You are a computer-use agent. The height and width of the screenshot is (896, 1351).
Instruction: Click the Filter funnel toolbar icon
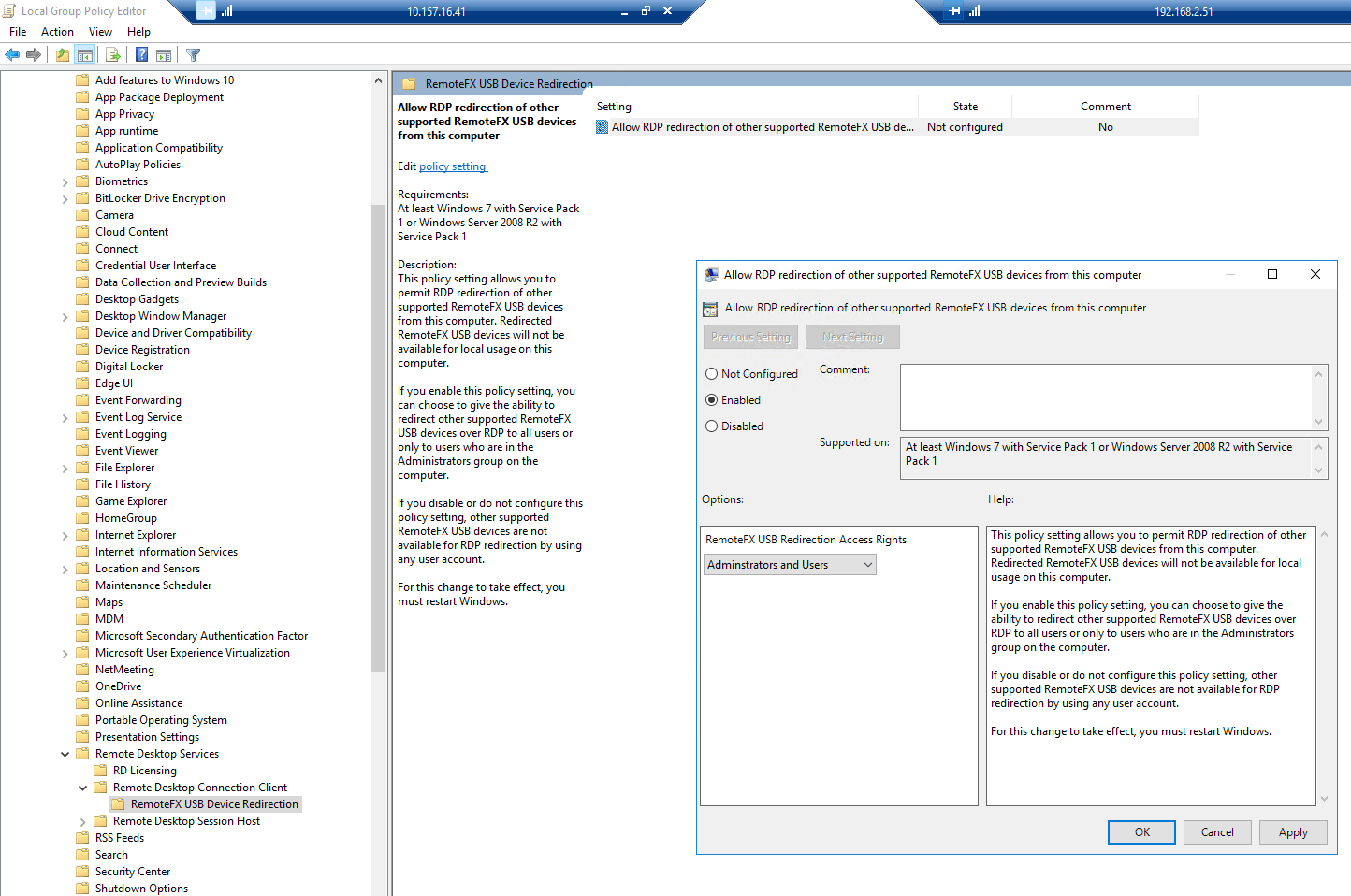point(193,55)
